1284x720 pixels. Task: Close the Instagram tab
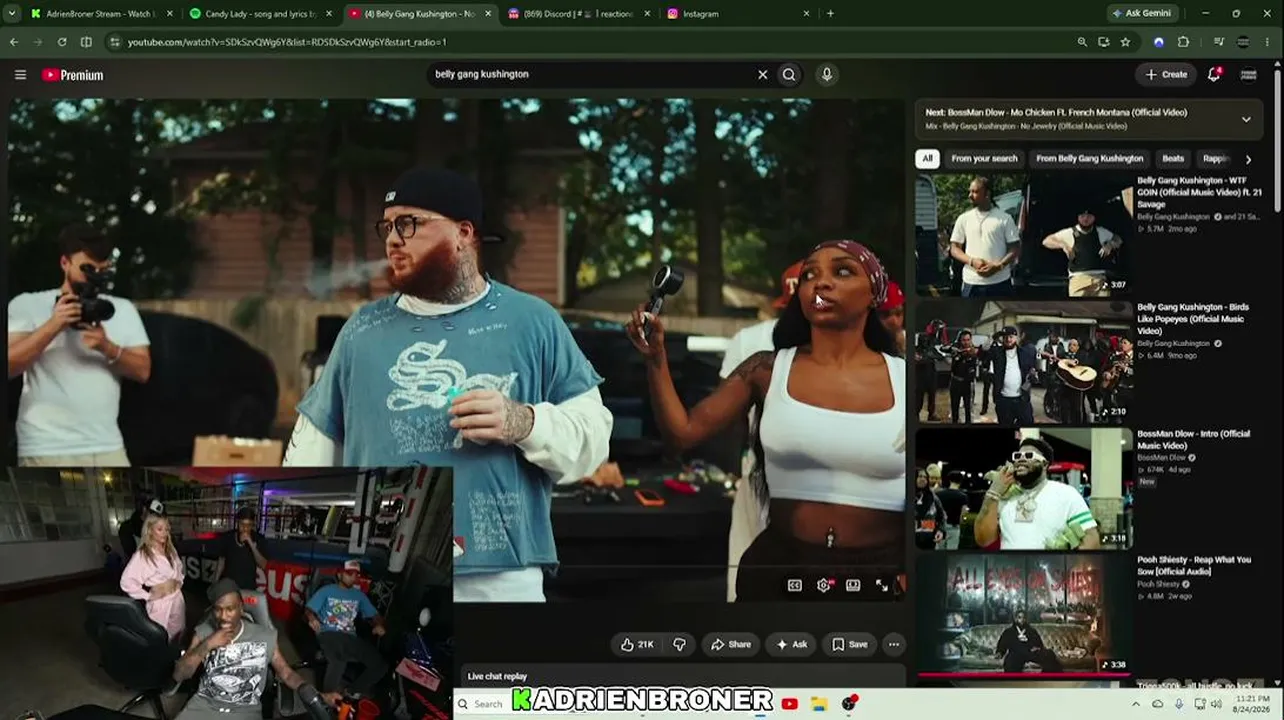point(806,14)
